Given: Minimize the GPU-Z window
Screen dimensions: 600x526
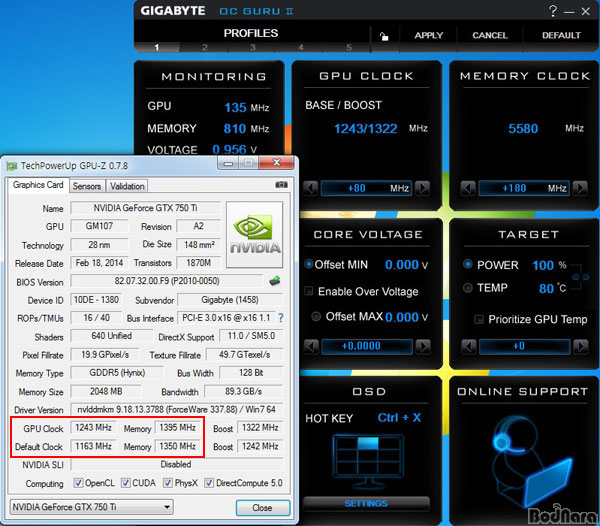Looking at the screenshot, I should pyautogui.click(x=228, y=163).
